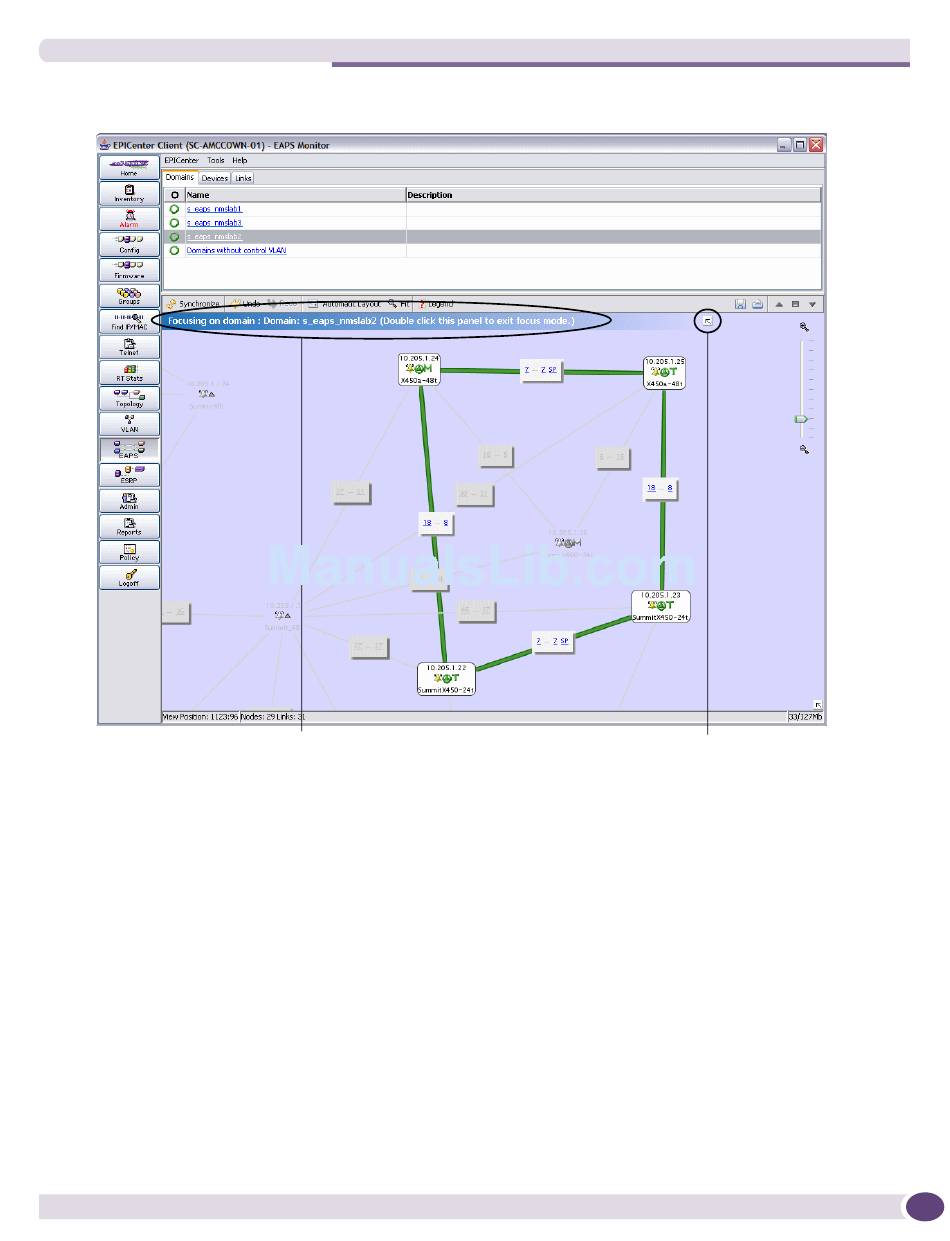The height and width of the screenshot is (1241, 950).
Task: Click the View Position status bar text
Action: point(201,717)
